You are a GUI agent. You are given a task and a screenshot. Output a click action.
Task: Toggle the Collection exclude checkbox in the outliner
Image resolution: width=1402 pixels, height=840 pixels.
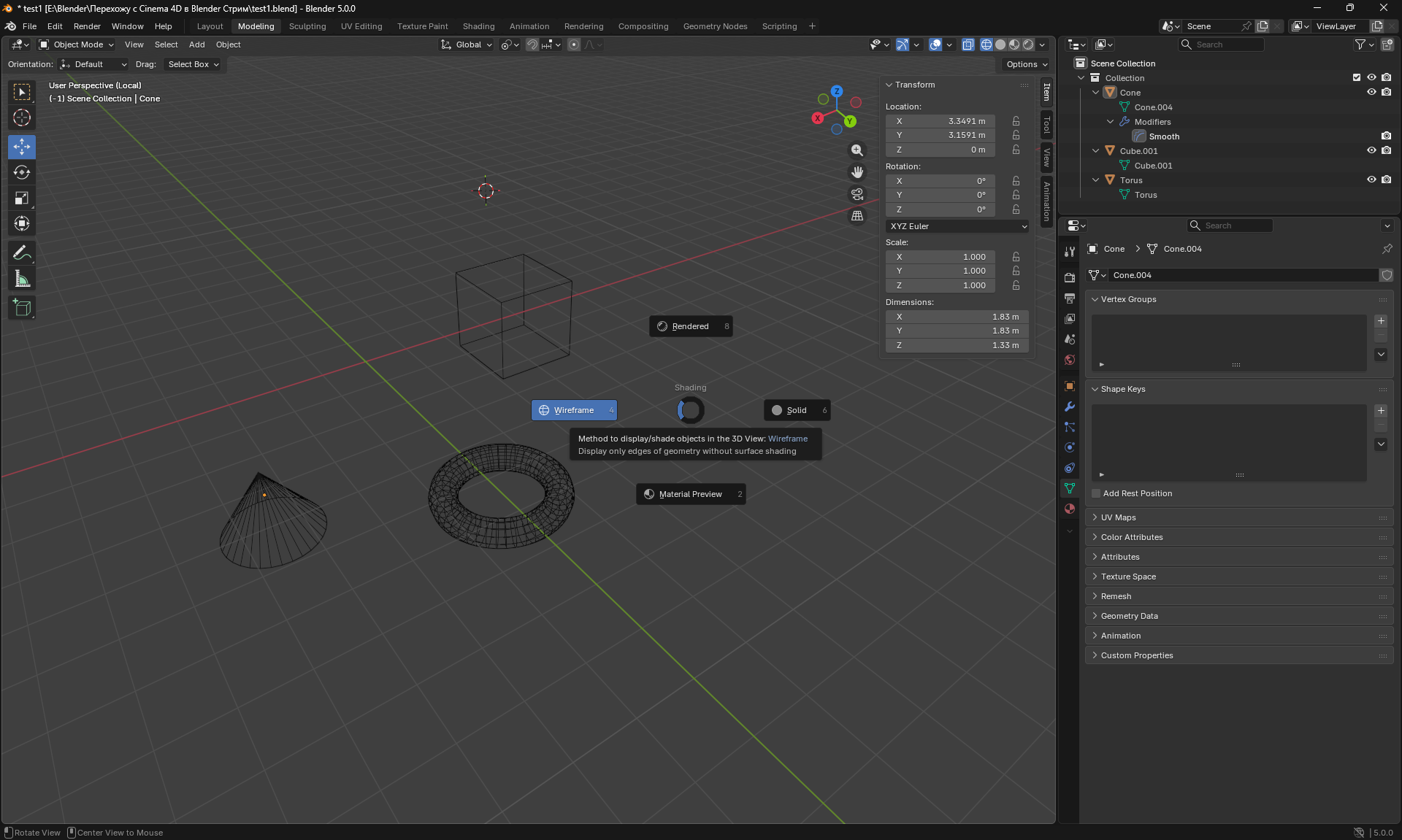tap(1357, 77)
